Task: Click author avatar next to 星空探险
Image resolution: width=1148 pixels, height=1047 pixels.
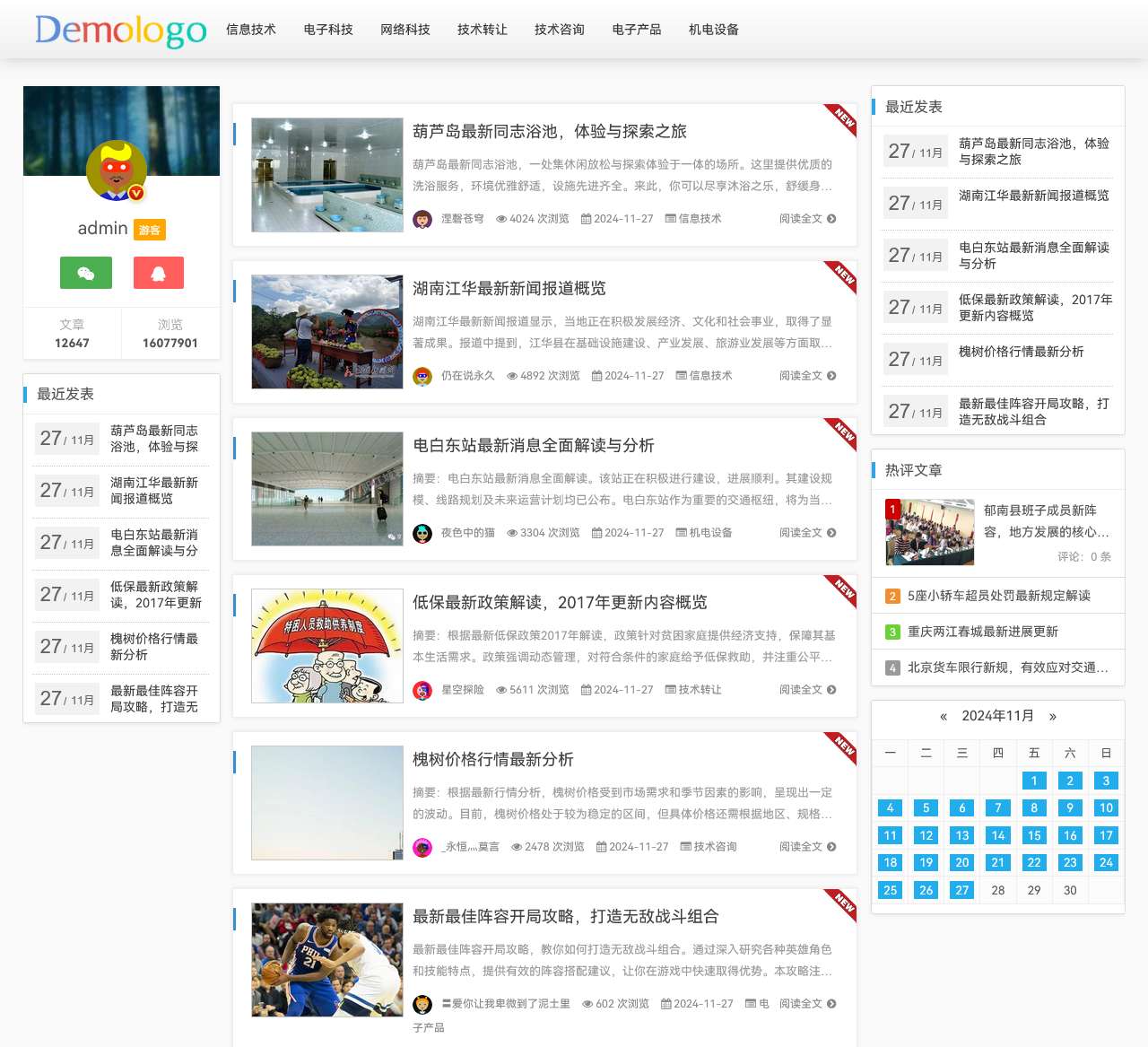Action: click(x=422, y=690)
